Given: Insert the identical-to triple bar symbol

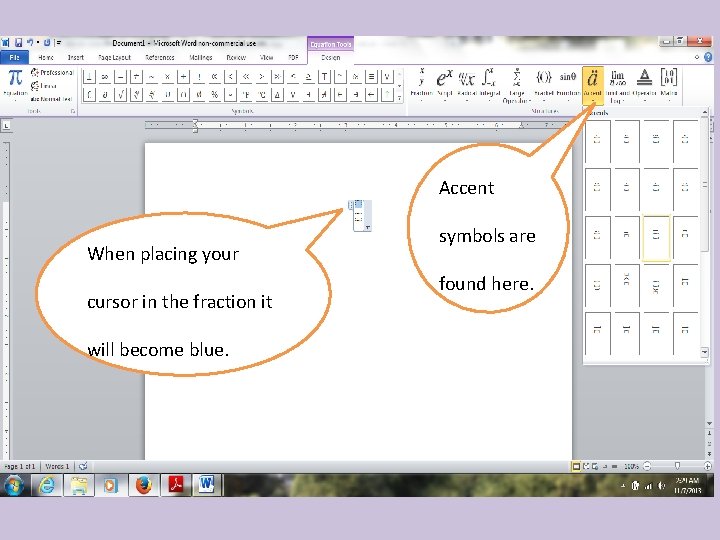Looking at the screenshot, I should pyautogui.click(x=371, y=77).
